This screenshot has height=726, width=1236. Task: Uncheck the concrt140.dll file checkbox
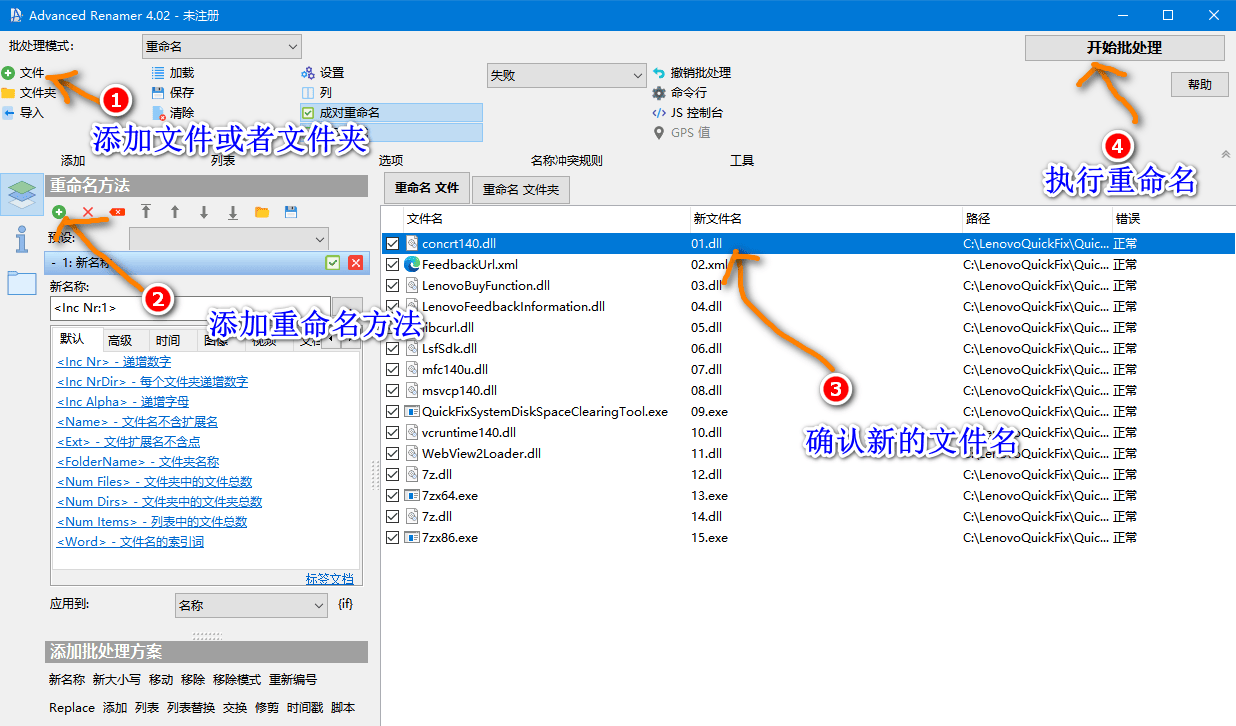393,243
